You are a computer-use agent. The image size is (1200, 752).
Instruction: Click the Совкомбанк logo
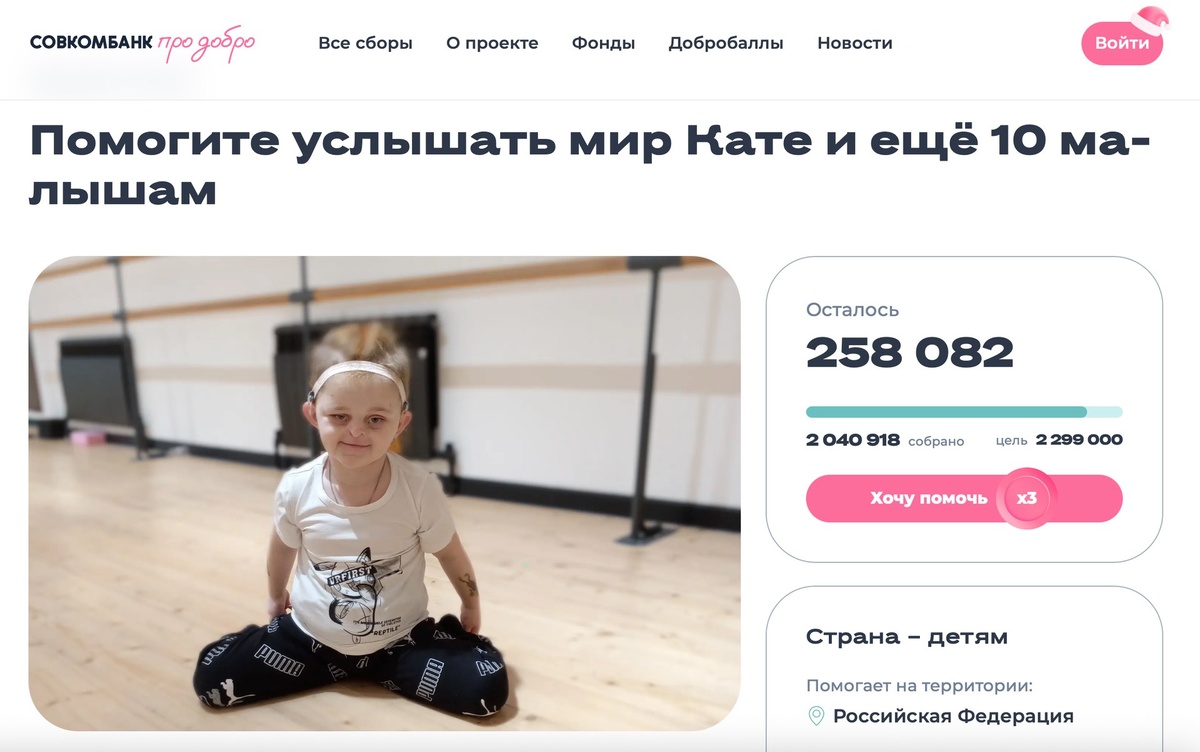pos(92,43)
